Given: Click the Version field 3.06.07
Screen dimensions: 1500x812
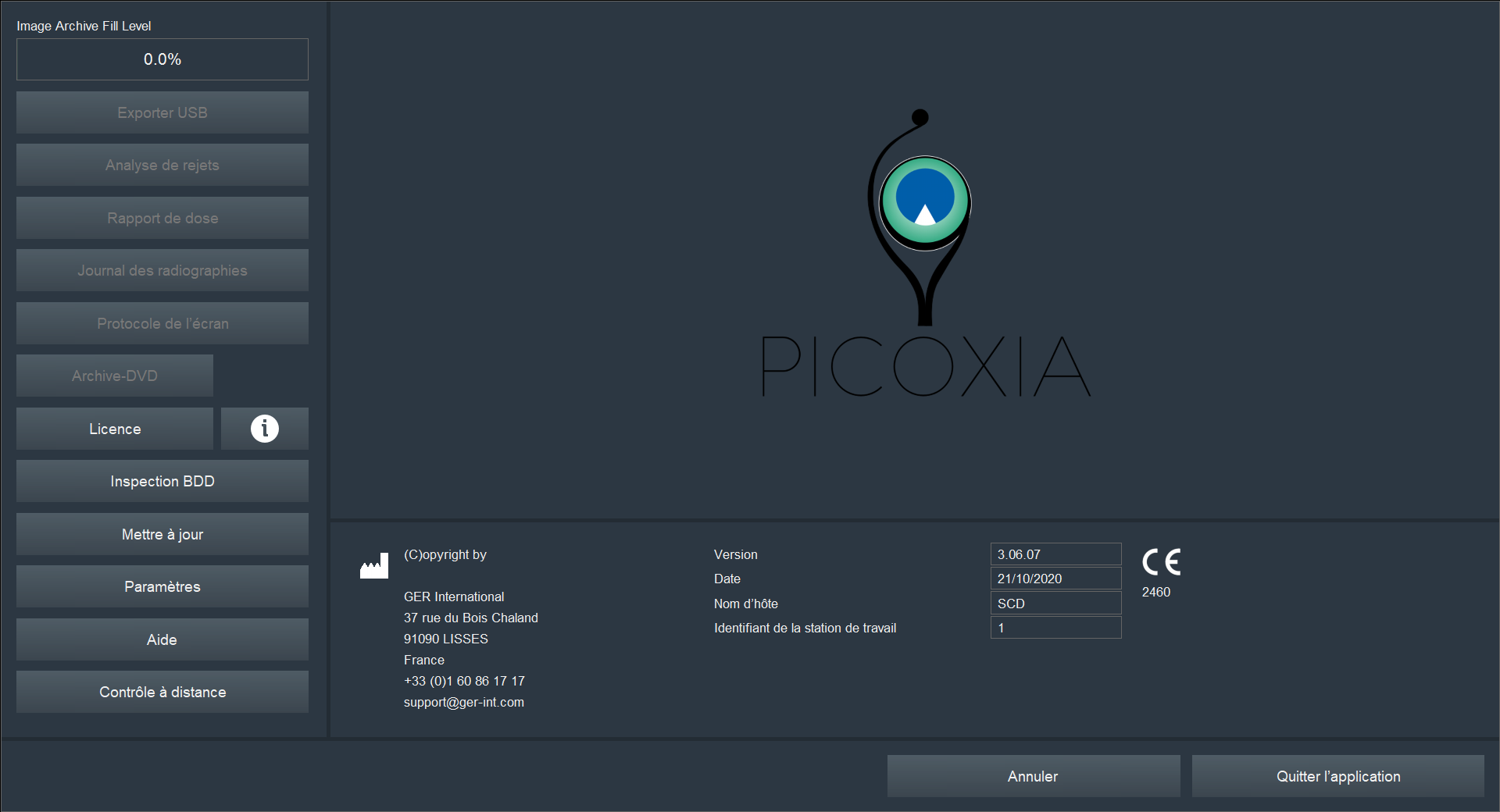Looking at the screenshot, I should 1056,554.
